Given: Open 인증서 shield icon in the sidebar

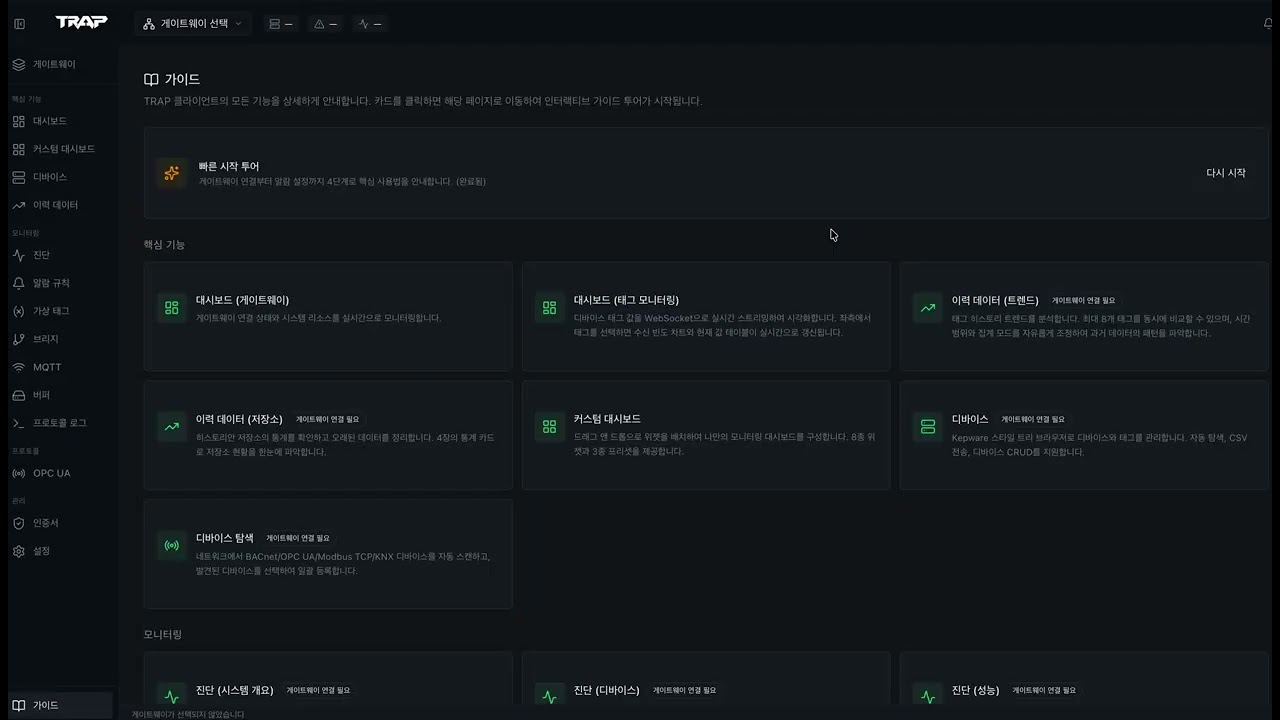Looking at the screenshot, I should click(19, 523).
